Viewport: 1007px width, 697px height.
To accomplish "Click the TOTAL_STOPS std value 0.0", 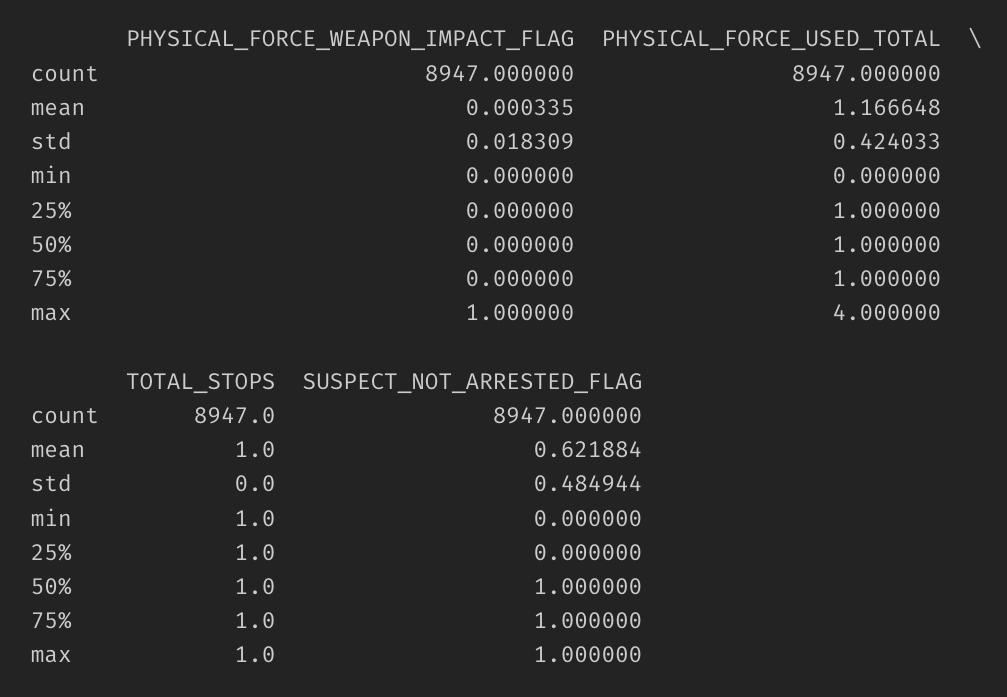I will (x=254, y=484).
